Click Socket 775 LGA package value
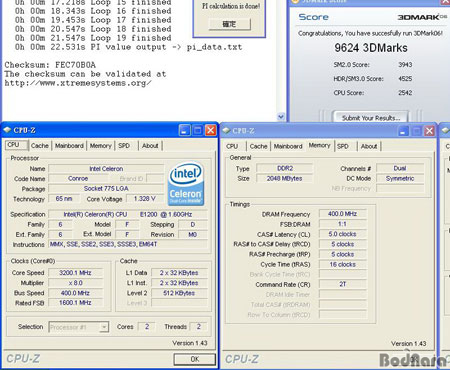This screenshot has height=370, width=450. pos(106,189)
